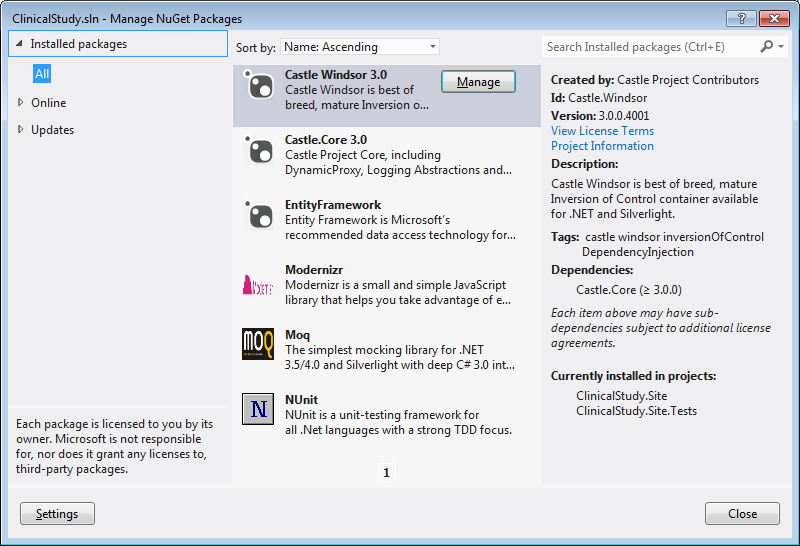Click the Castle.Core 3.0 package icon
The height and width of the screenshot is (546, 800).
tap(258, 150)
